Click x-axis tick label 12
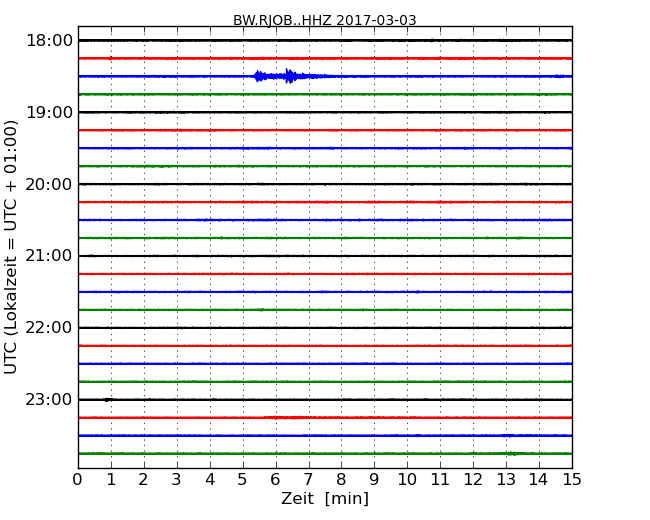This screenshot has width=650, height=520. [473, 480]
